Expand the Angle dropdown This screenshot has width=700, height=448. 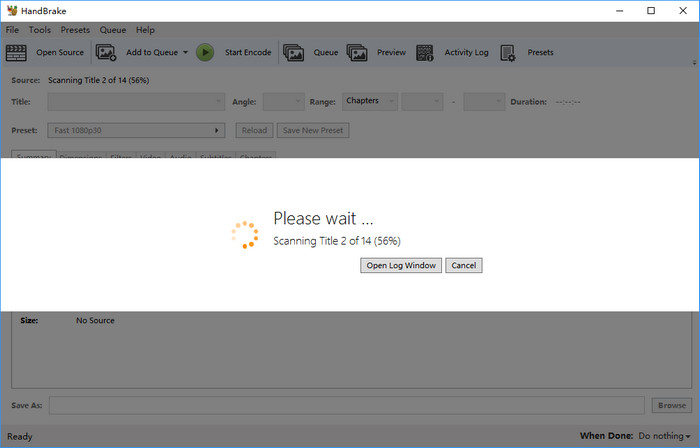coord(283,102)
